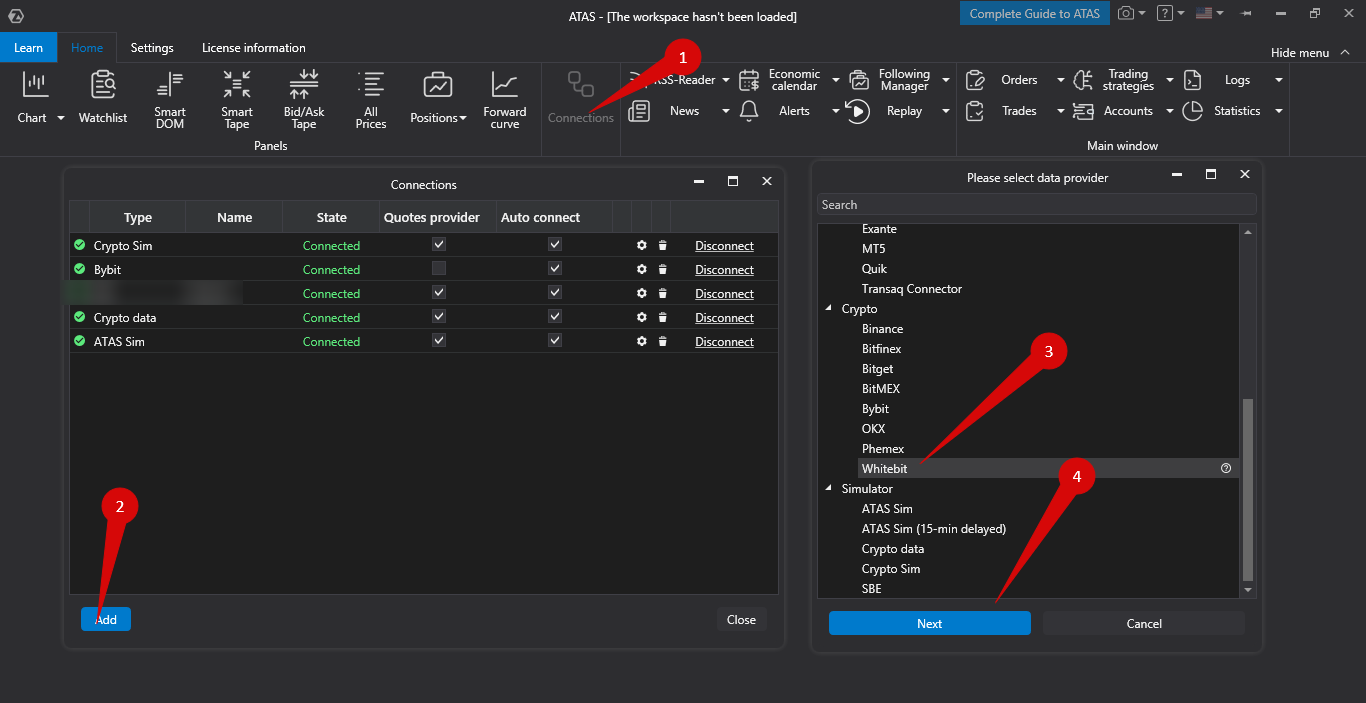Viewport: 1366px width, 703px height.
Task: Collapse the Simulator provider group
Action: tap(828, 488)
